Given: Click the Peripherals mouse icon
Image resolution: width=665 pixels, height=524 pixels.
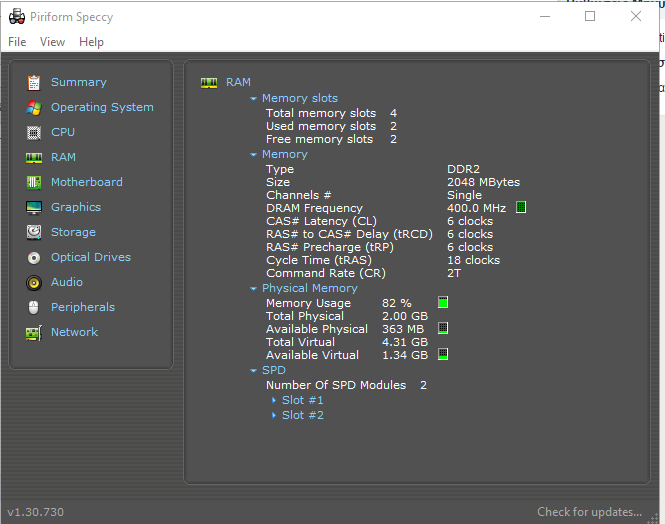Looking at the screenshot, I should pyautogui.click(x=34, y=307).
